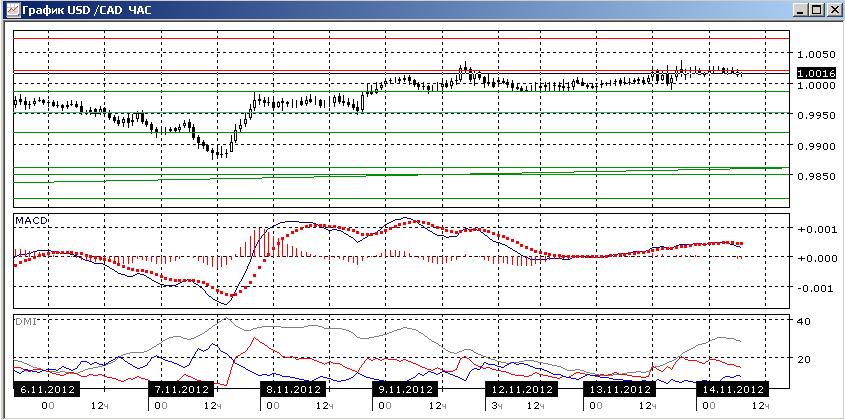Click the 0.9950 price axis label
This screenshot has width=845, height=420.
pyautogui.click(x=815, y=115)
